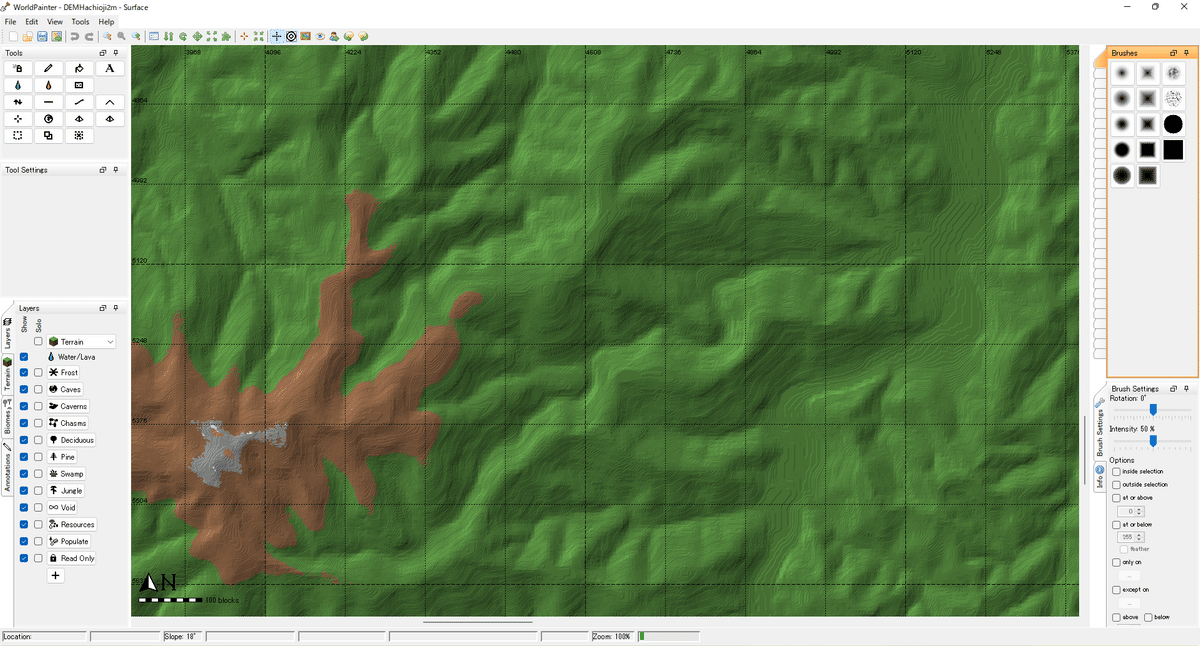Select the Read Only layer button

pyautogui.click(x=71, y=558)
